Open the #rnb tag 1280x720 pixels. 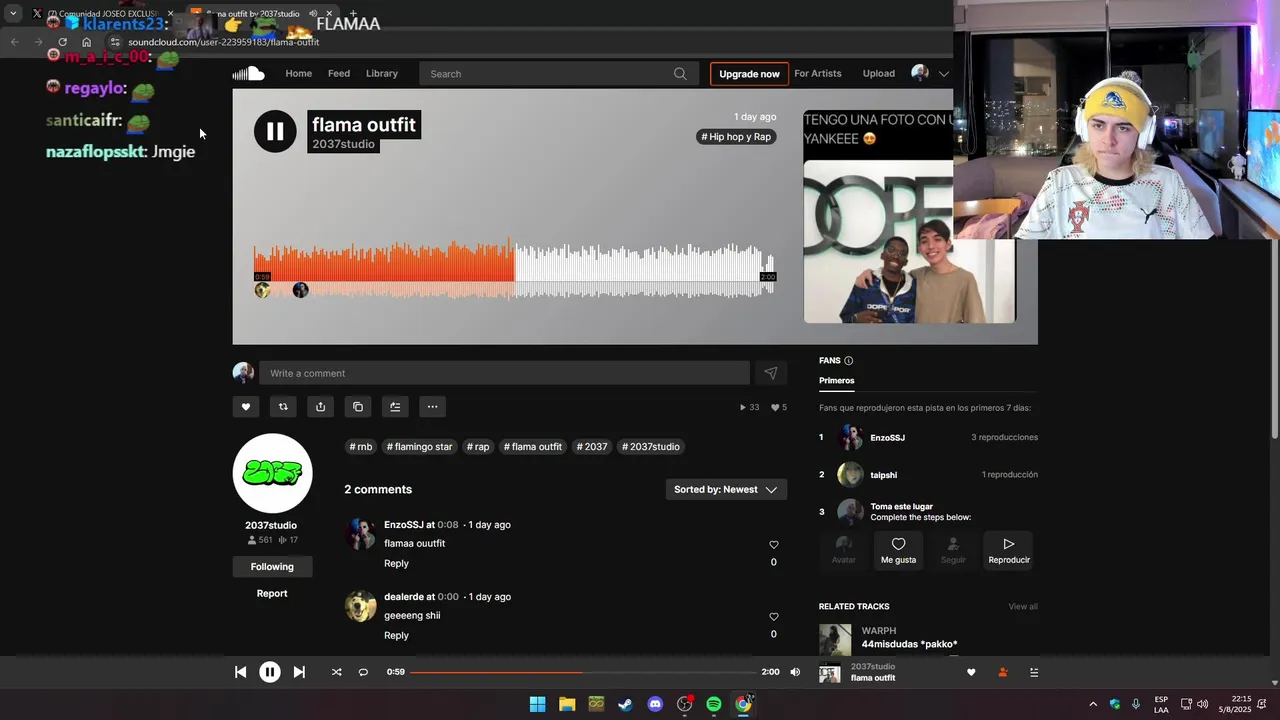tap(361, 447)
